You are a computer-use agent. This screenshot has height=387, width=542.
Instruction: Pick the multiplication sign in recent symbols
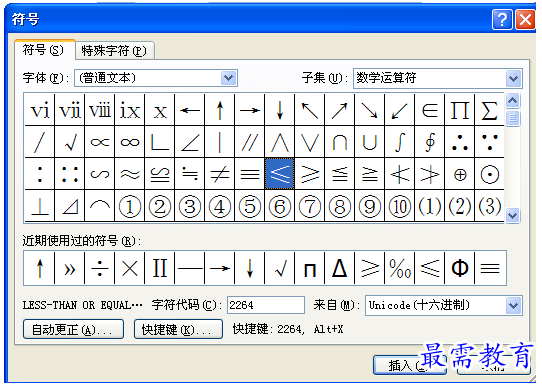click(130, 268)
